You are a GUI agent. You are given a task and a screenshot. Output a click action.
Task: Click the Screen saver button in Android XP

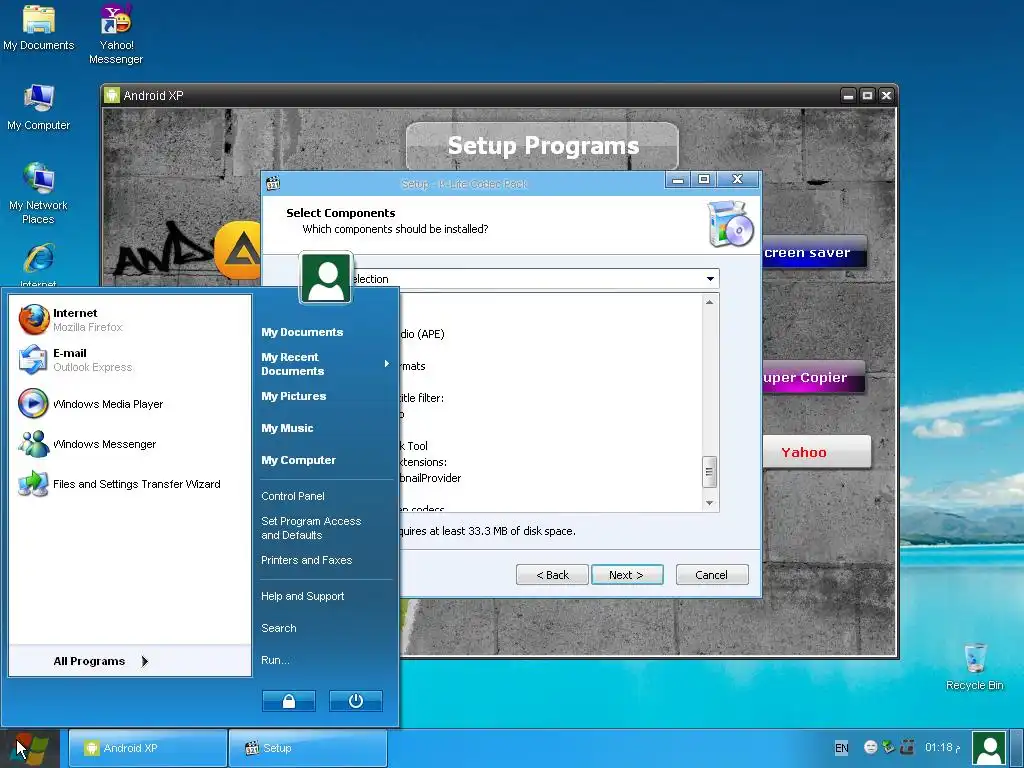(814, 252)
